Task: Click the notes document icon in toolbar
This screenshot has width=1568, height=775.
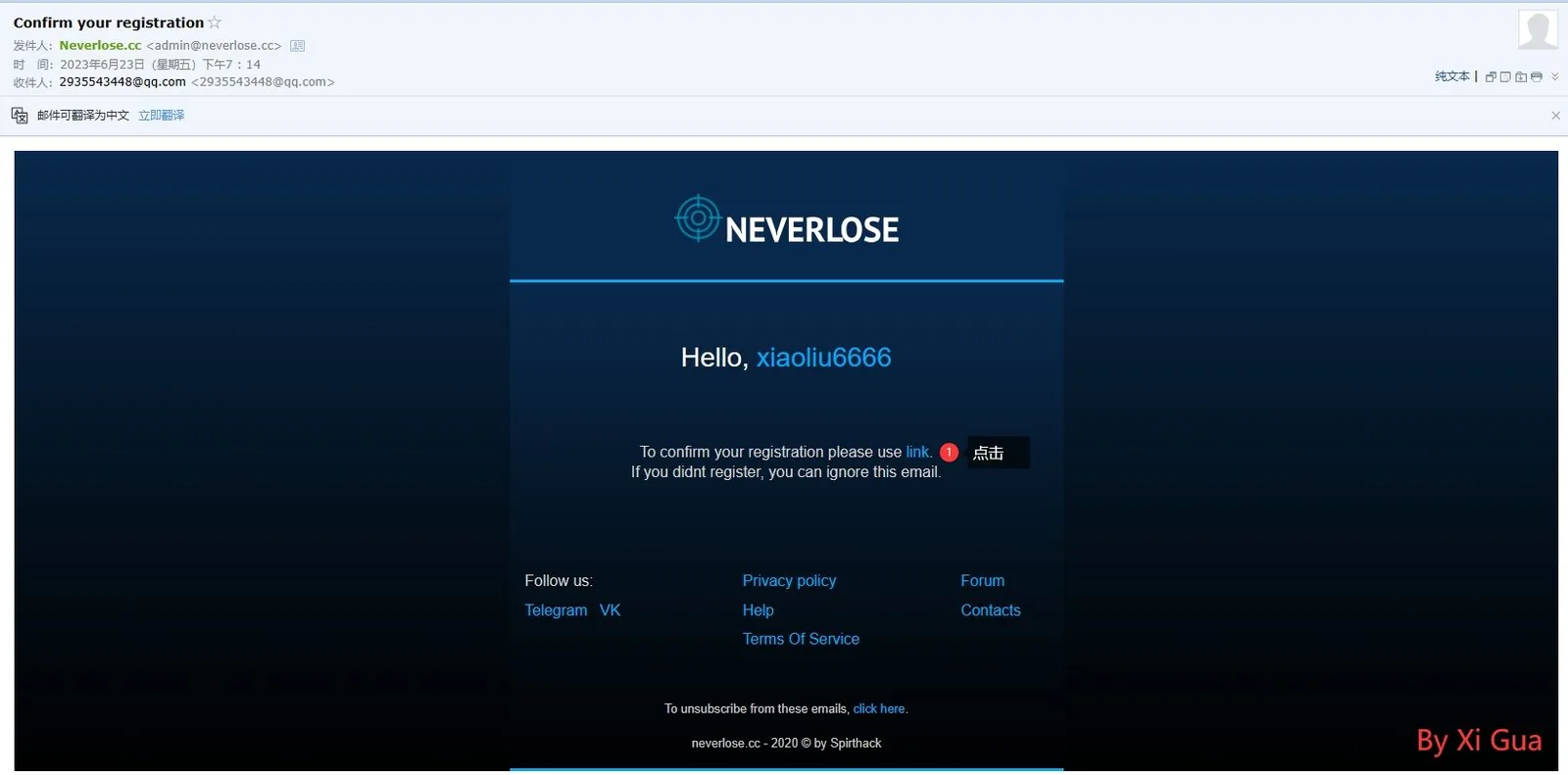Action: pos(1505,76)
